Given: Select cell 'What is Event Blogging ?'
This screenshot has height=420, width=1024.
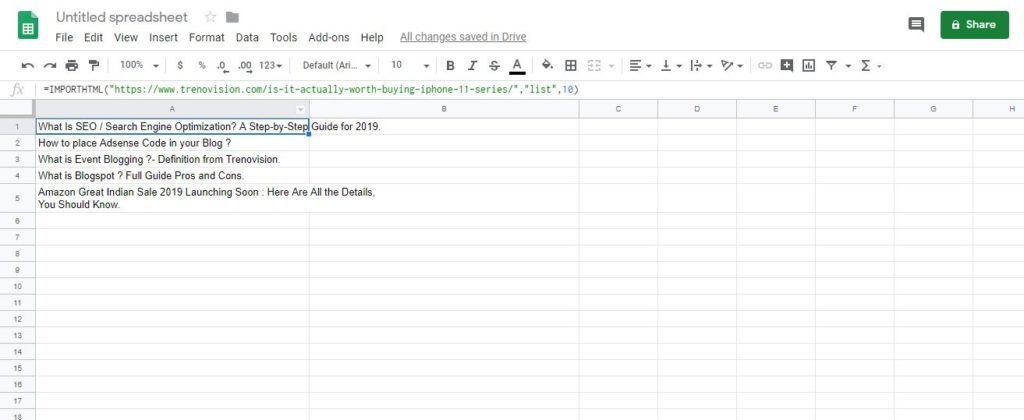Looking at the screenshot, I should (172, 159).
